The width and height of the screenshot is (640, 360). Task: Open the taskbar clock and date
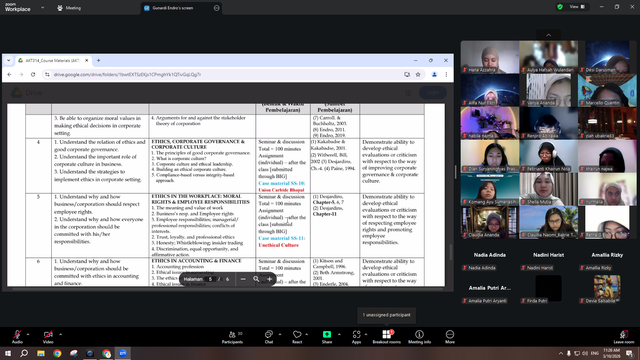611,353
